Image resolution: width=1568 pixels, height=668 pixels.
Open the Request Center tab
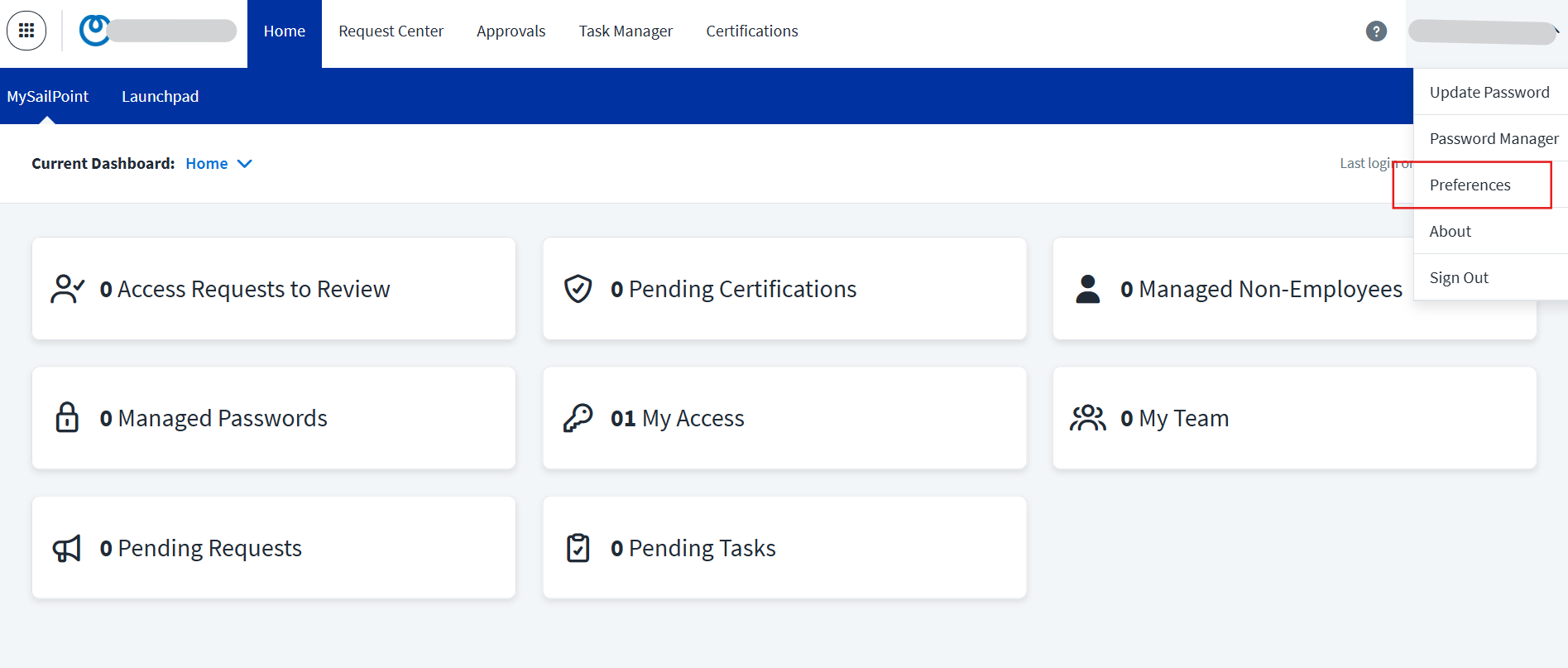pyautogui.click(x=391, y=31)
